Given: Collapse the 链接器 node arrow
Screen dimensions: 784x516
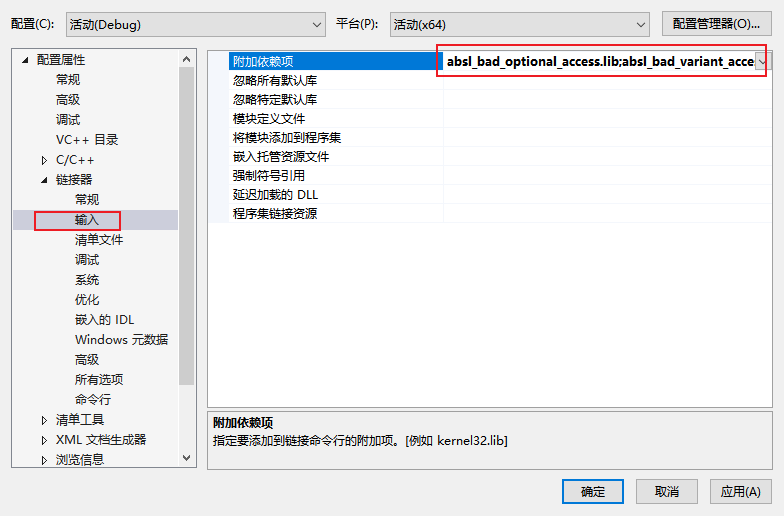Looking at the screenshot, I should coord(44,180).
